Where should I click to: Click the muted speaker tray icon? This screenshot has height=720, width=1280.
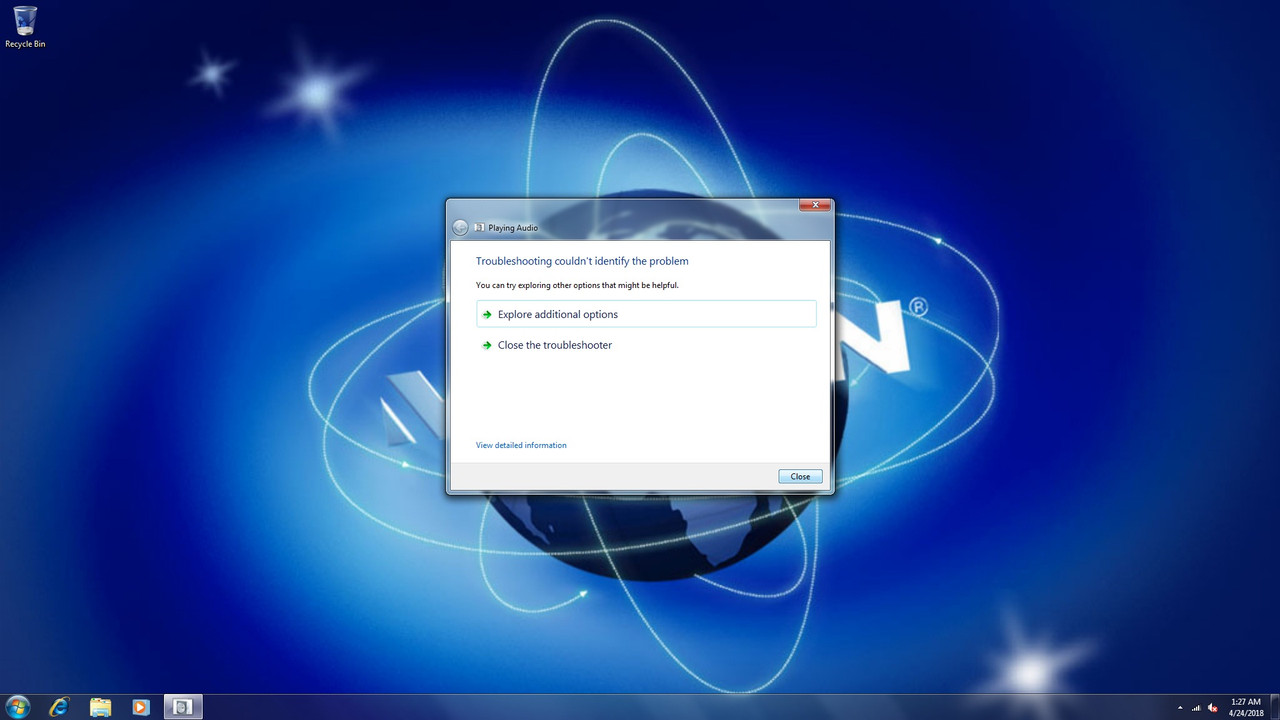(1213, 707)
